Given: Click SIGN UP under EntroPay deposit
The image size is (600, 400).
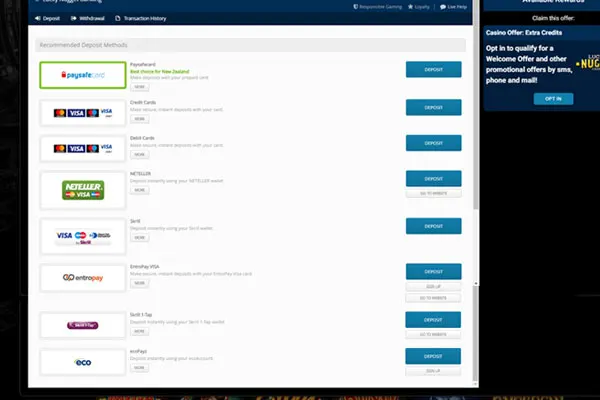Looking at the screenshot, I should [x=433, y=286].
